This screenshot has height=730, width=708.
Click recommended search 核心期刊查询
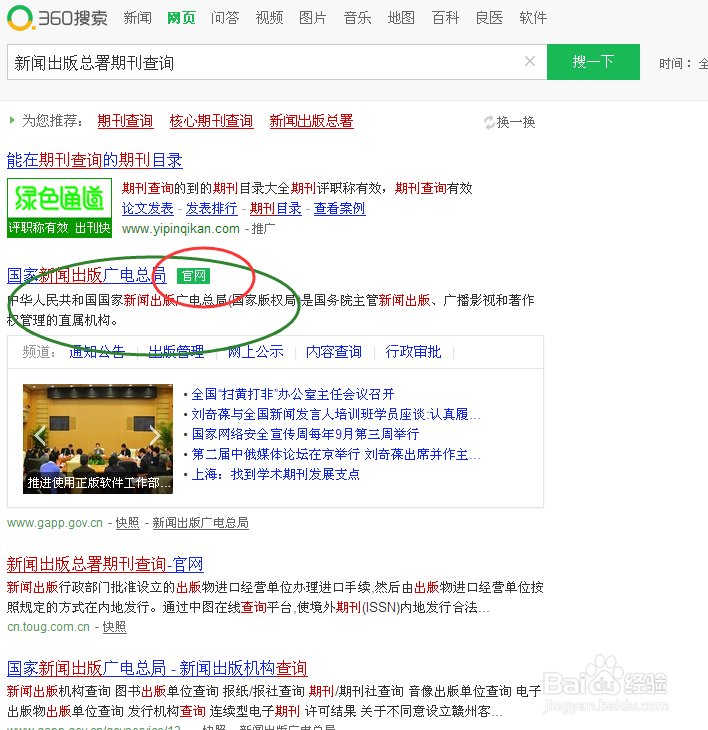click(211, 121)
